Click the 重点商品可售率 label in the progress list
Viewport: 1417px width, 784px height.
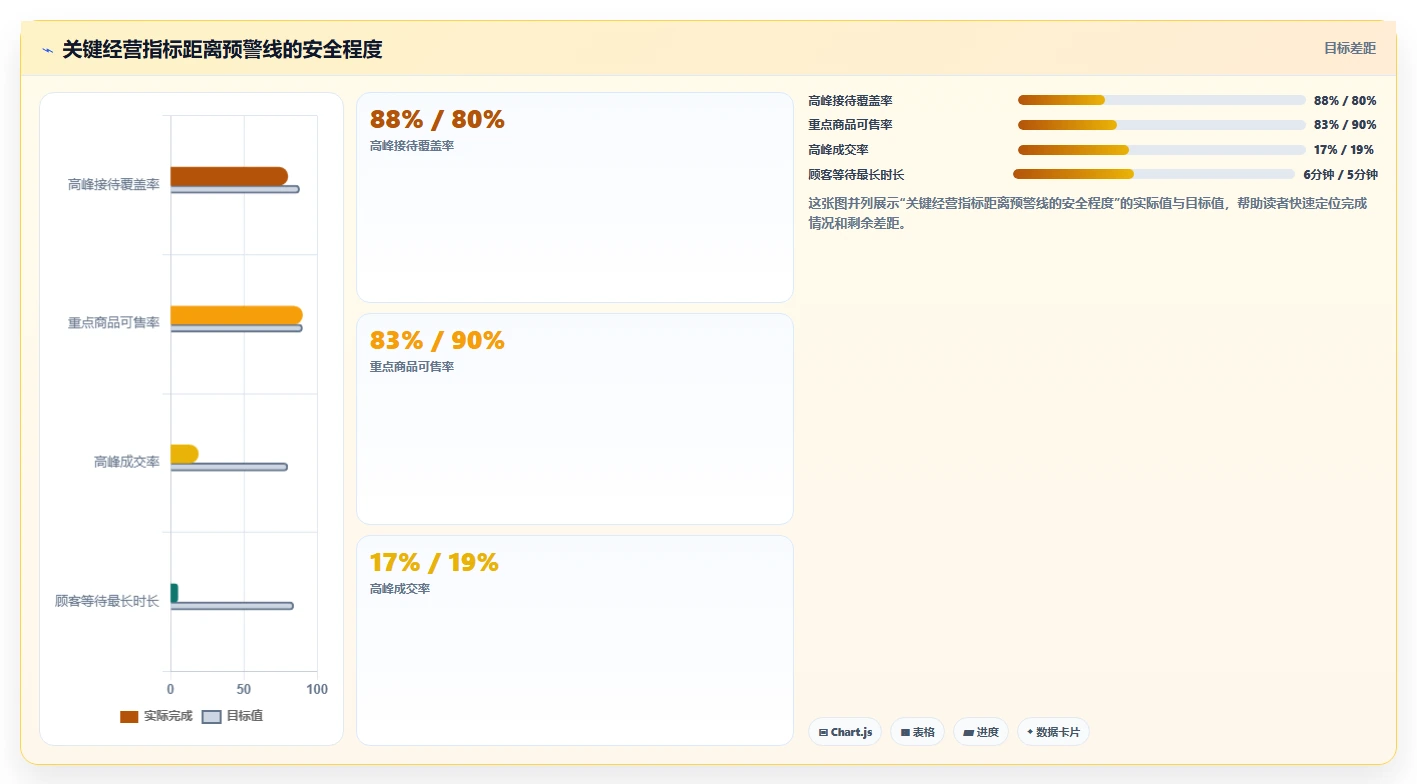tap(850, 125)
